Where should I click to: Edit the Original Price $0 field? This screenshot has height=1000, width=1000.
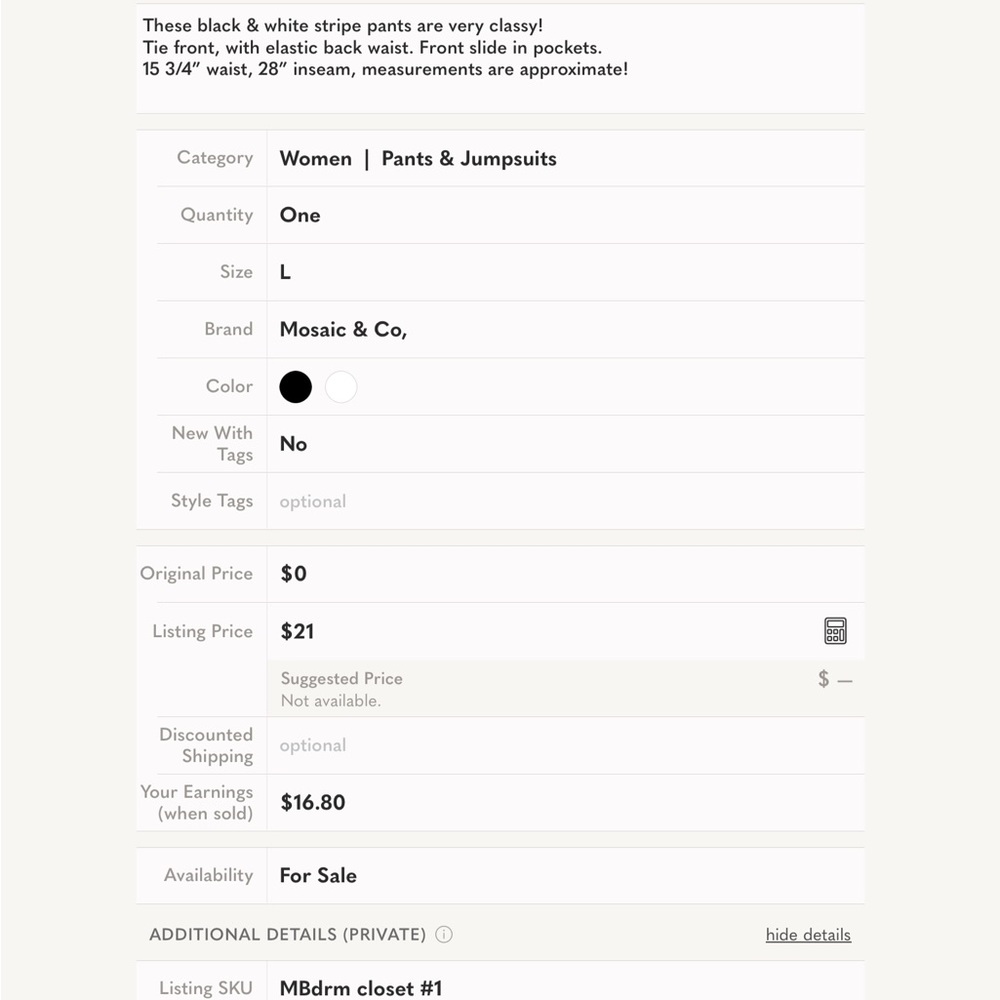tap(566, 574)
